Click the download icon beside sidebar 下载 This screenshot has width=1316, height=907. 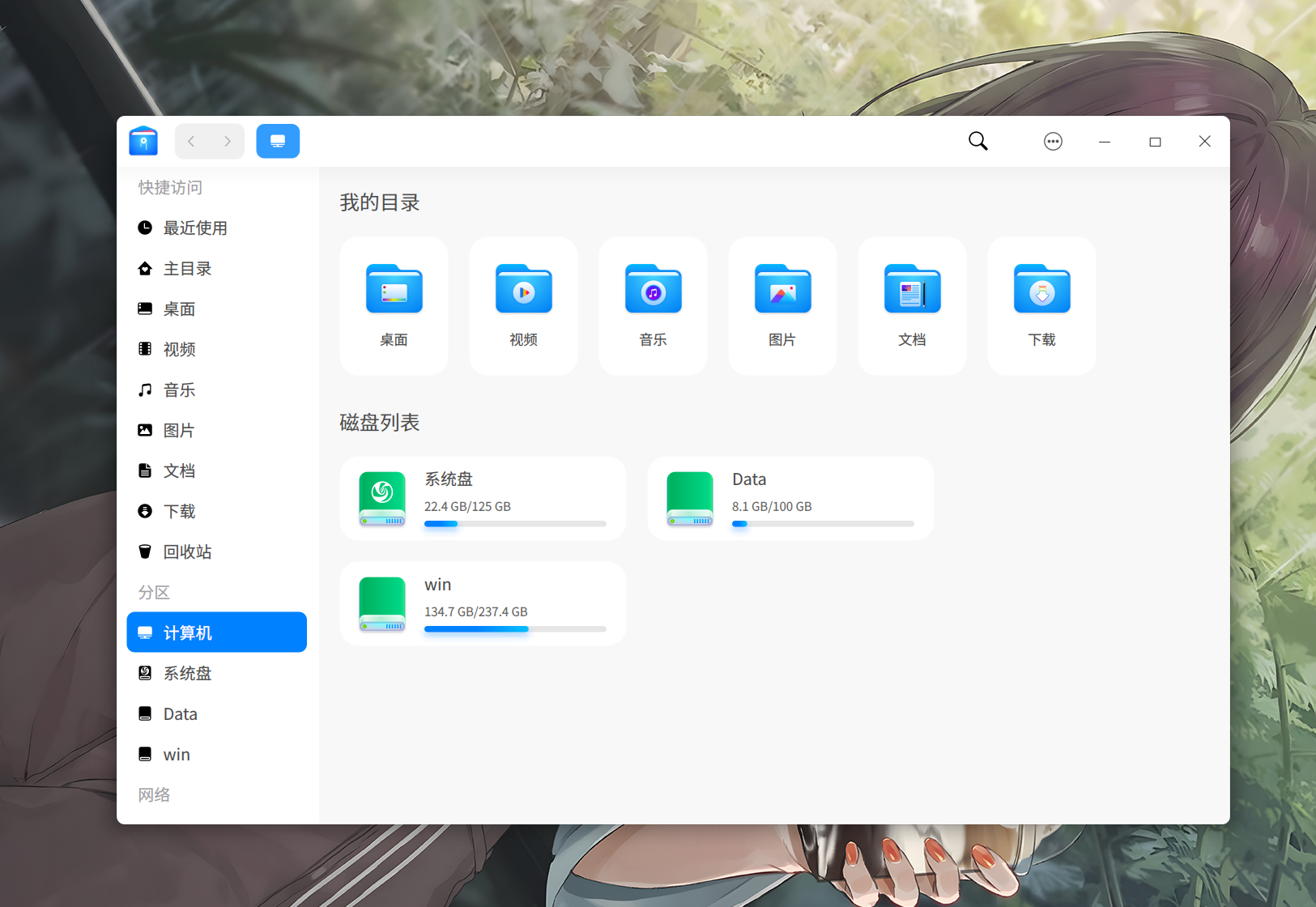145,511
